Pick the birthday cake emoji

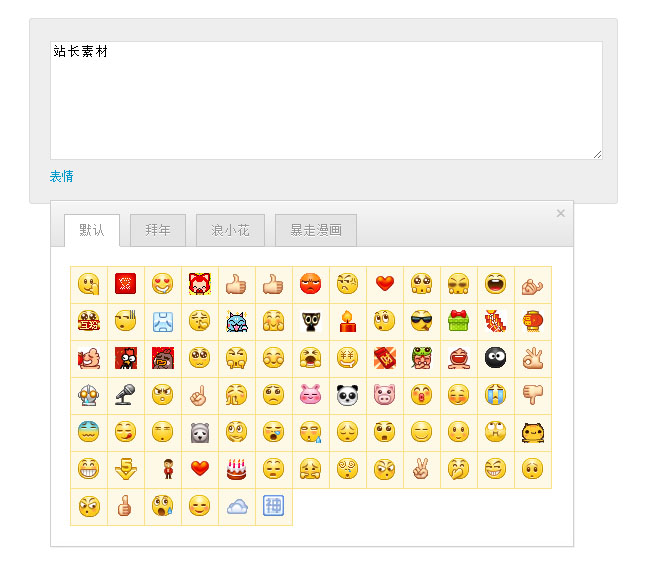pos(236,469)
